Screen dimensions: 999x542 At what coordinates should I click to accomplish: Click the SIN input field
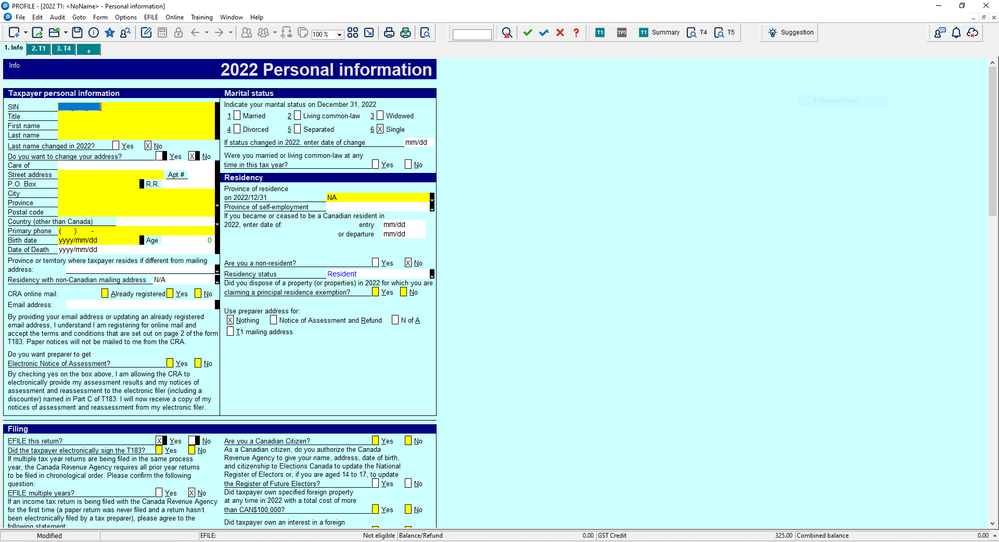[136, 106]
